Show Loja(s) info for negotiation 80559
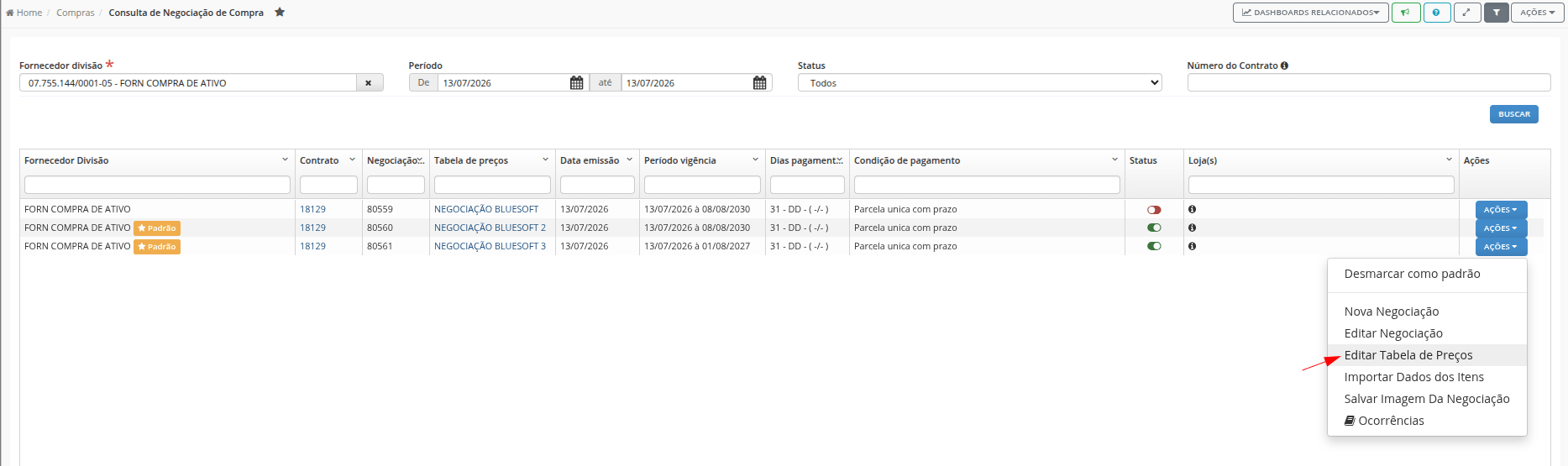This screenshot has width=1568, height=466. click(1192, 209)
